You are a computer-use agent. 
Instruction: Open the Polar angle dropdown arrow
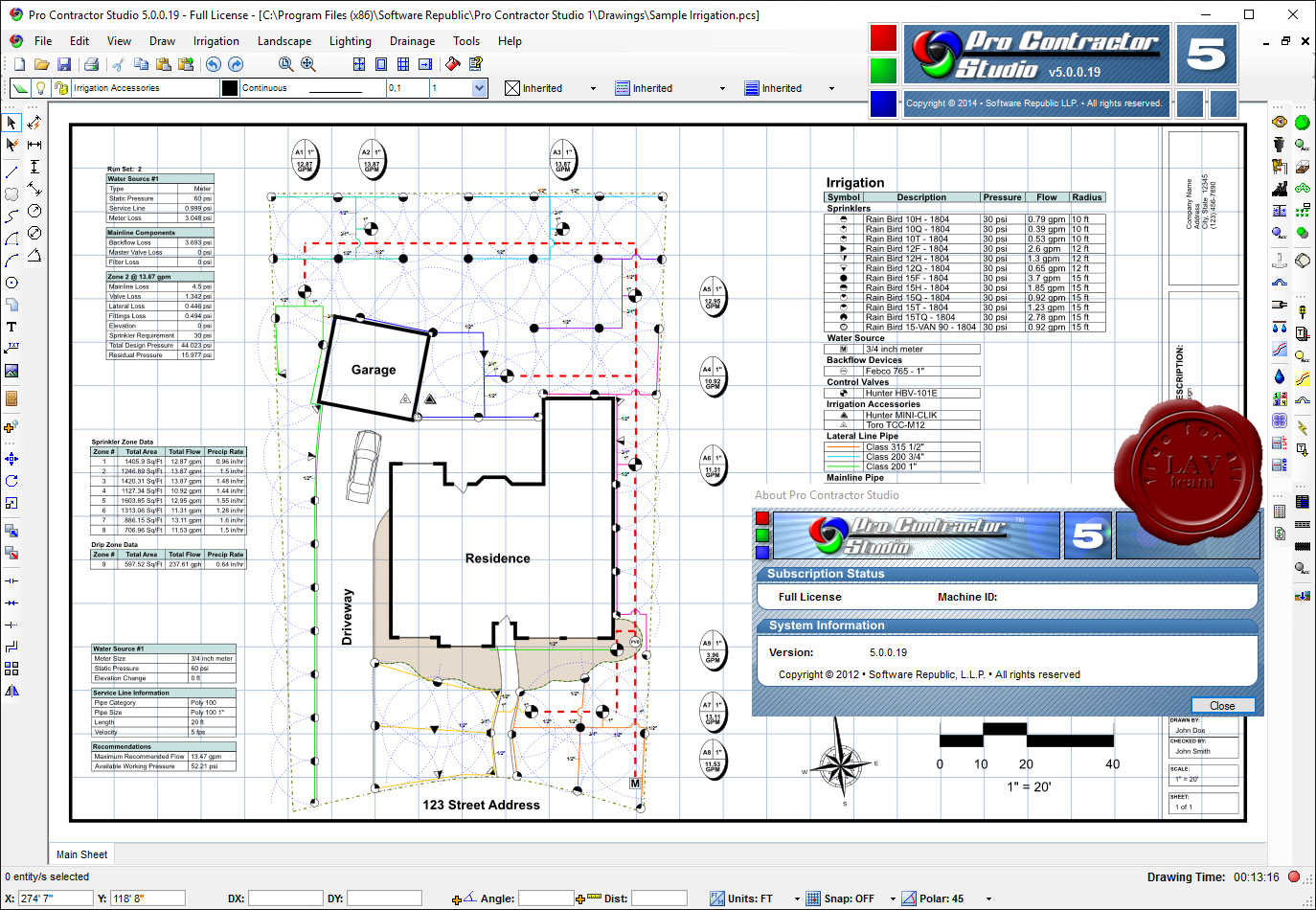click(988, 899)
